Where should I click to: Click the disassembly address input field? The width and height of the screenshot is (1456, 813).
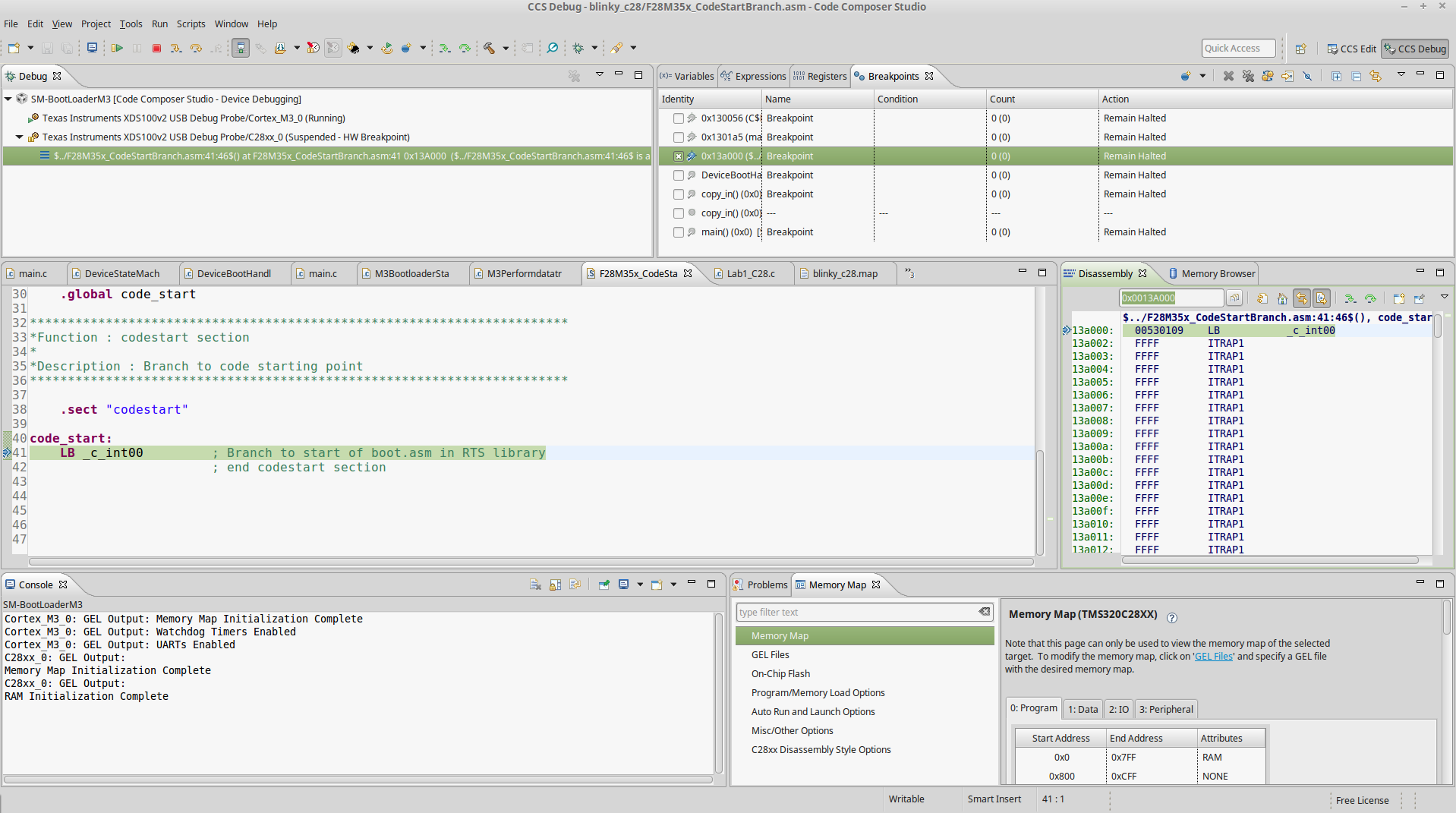(x=1171, y=298)
